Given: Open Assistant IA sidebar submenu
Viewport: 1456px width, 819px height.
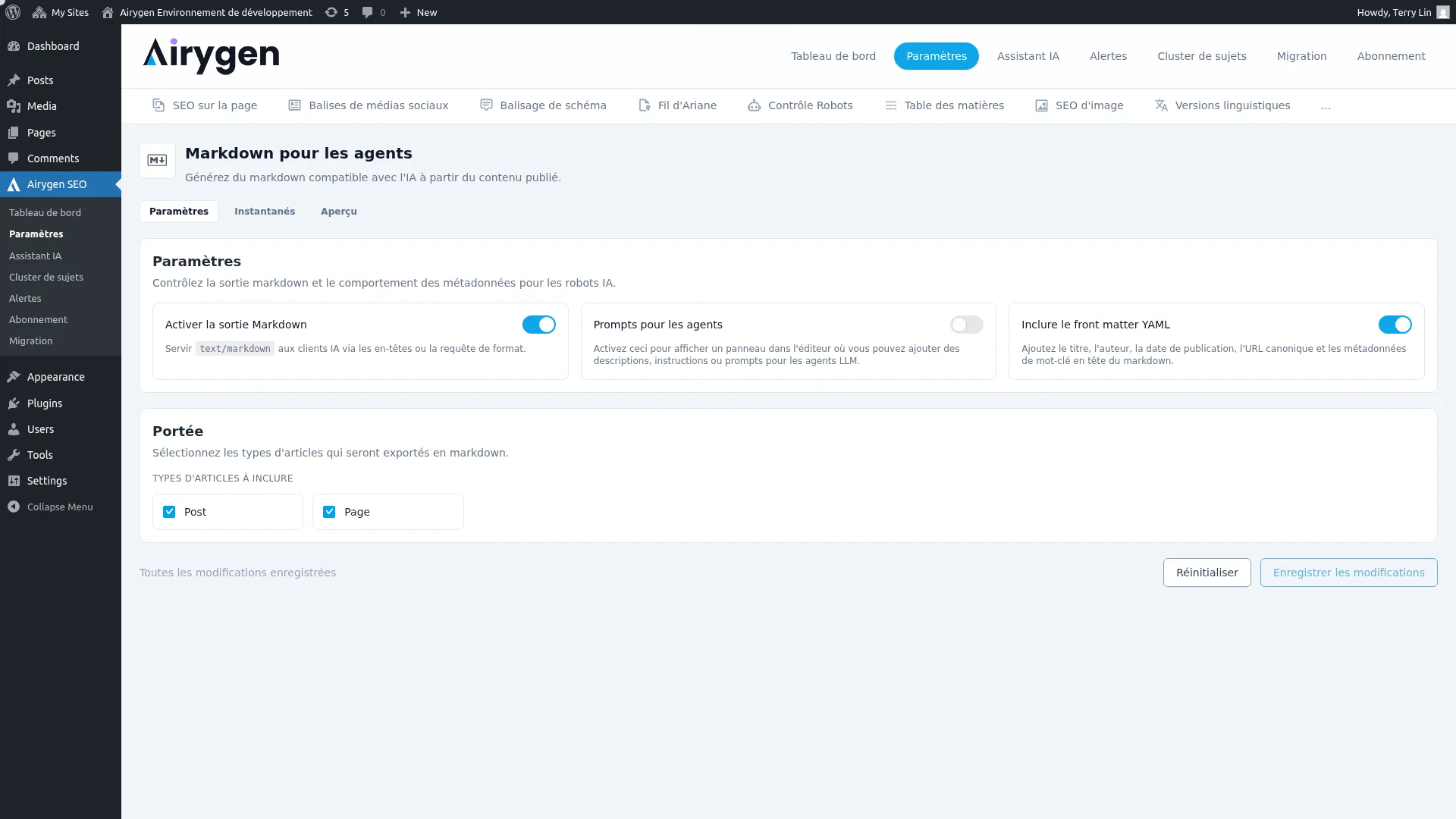Looking at the screenshot, I should (x=36, y=256).
